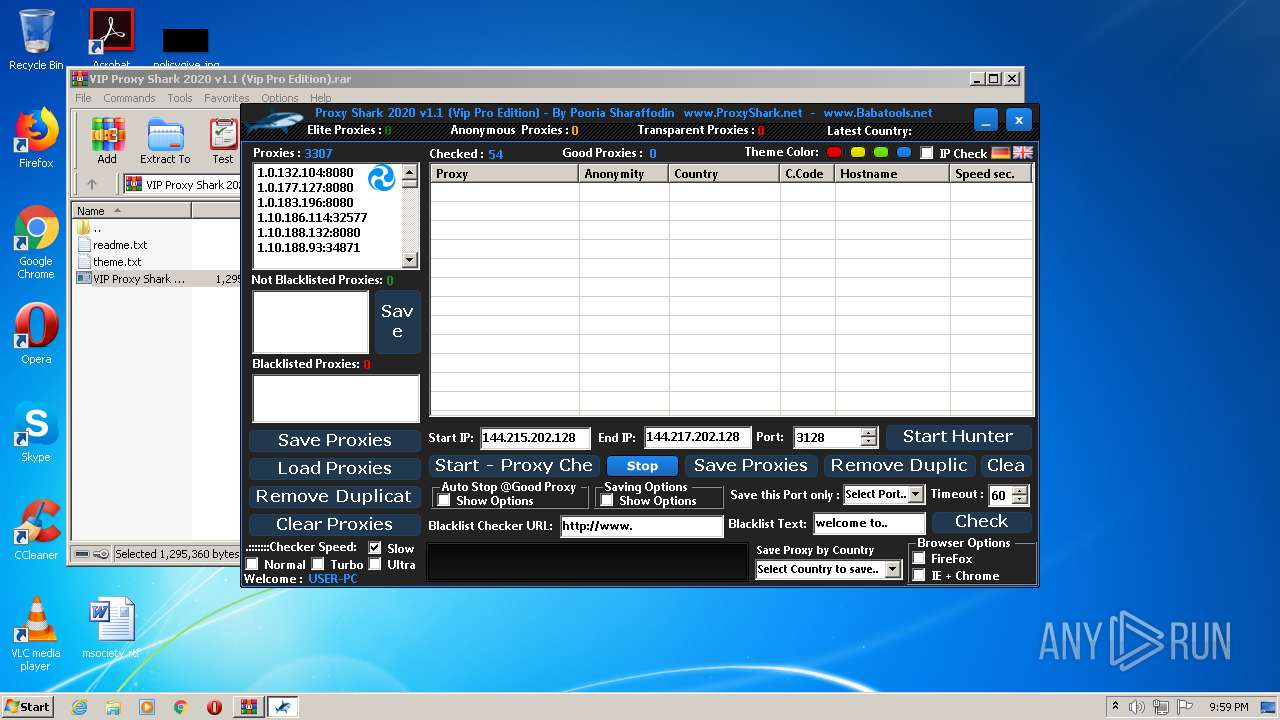Open WinRAR Help menu

coord(320,98)
